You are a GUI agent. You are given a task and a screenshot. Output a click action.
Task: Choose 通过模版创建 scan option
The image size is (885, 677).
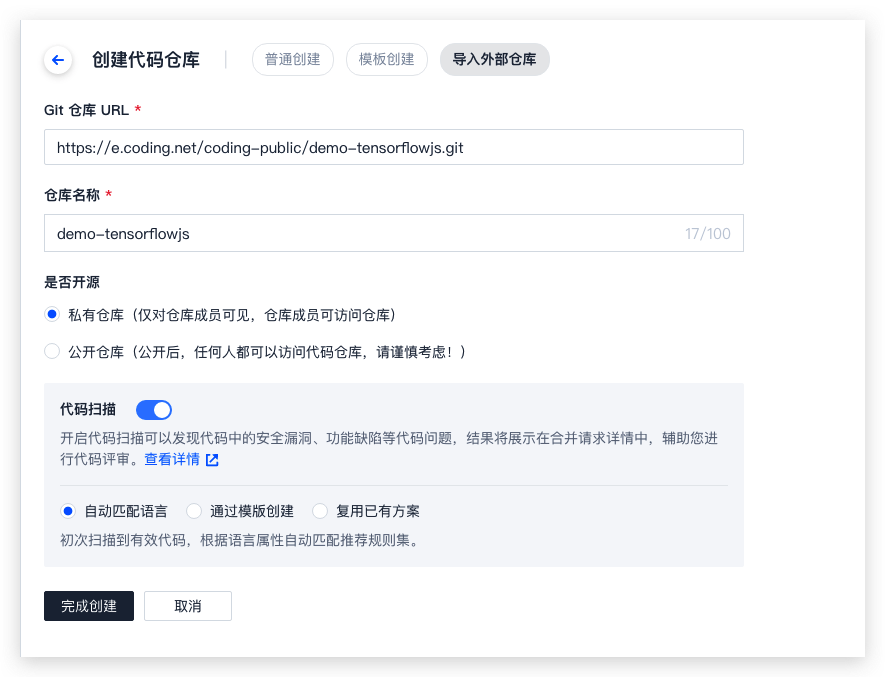[x=194, y=512]
